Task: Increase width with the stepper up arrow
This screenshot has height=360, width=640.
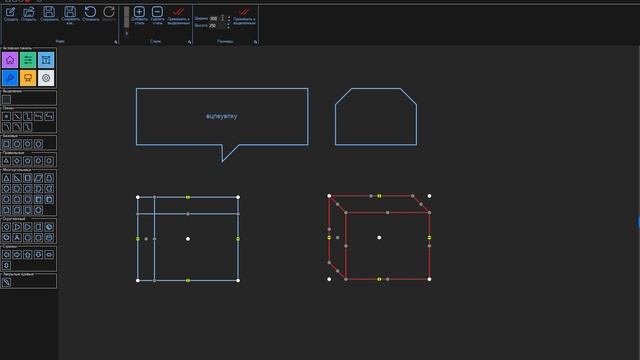Action: coord(229,17)
